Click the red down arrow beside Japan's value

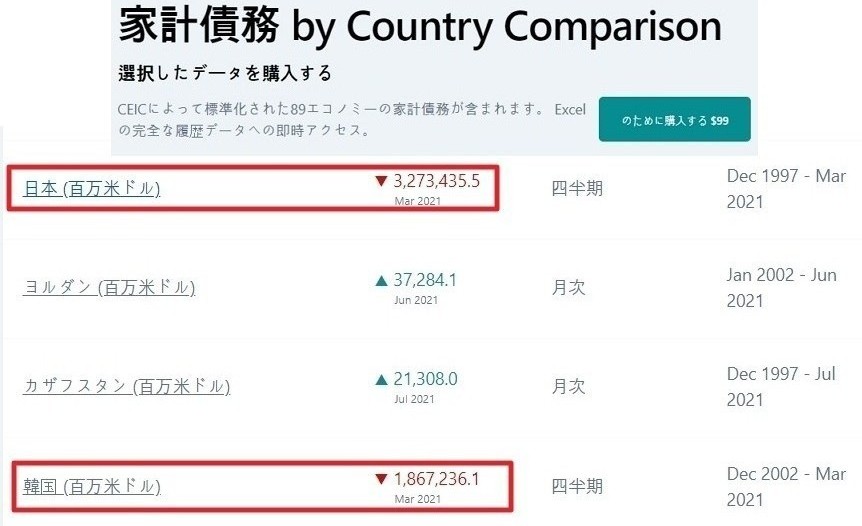pyautogui.click(x=380, y=181)
